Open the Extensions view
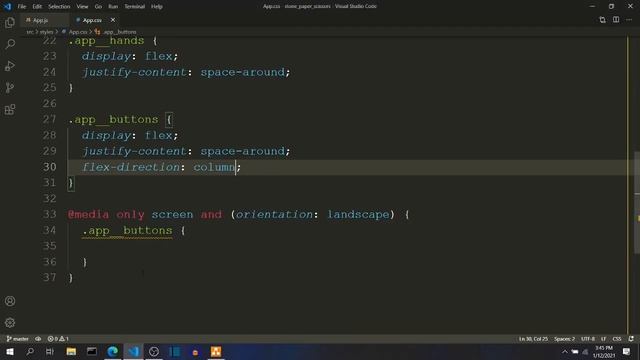The width and height of the screenshot is (640, 360). [10, 109]
